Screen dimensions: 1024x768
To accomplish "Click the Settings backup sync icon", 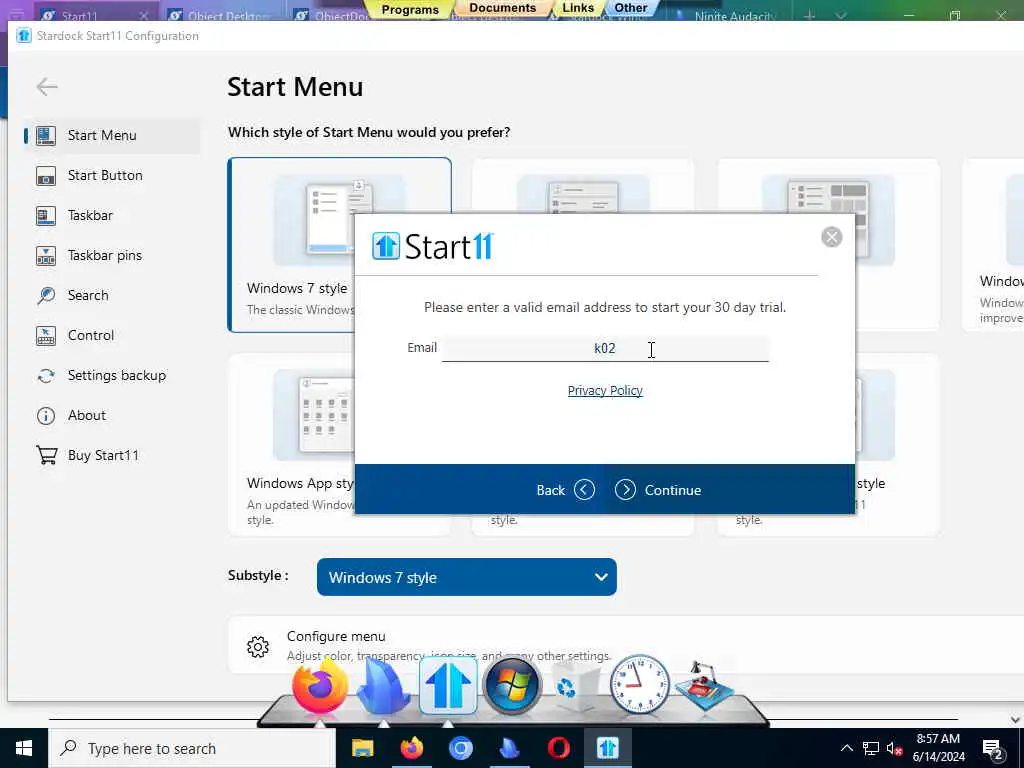I will 46,376.
